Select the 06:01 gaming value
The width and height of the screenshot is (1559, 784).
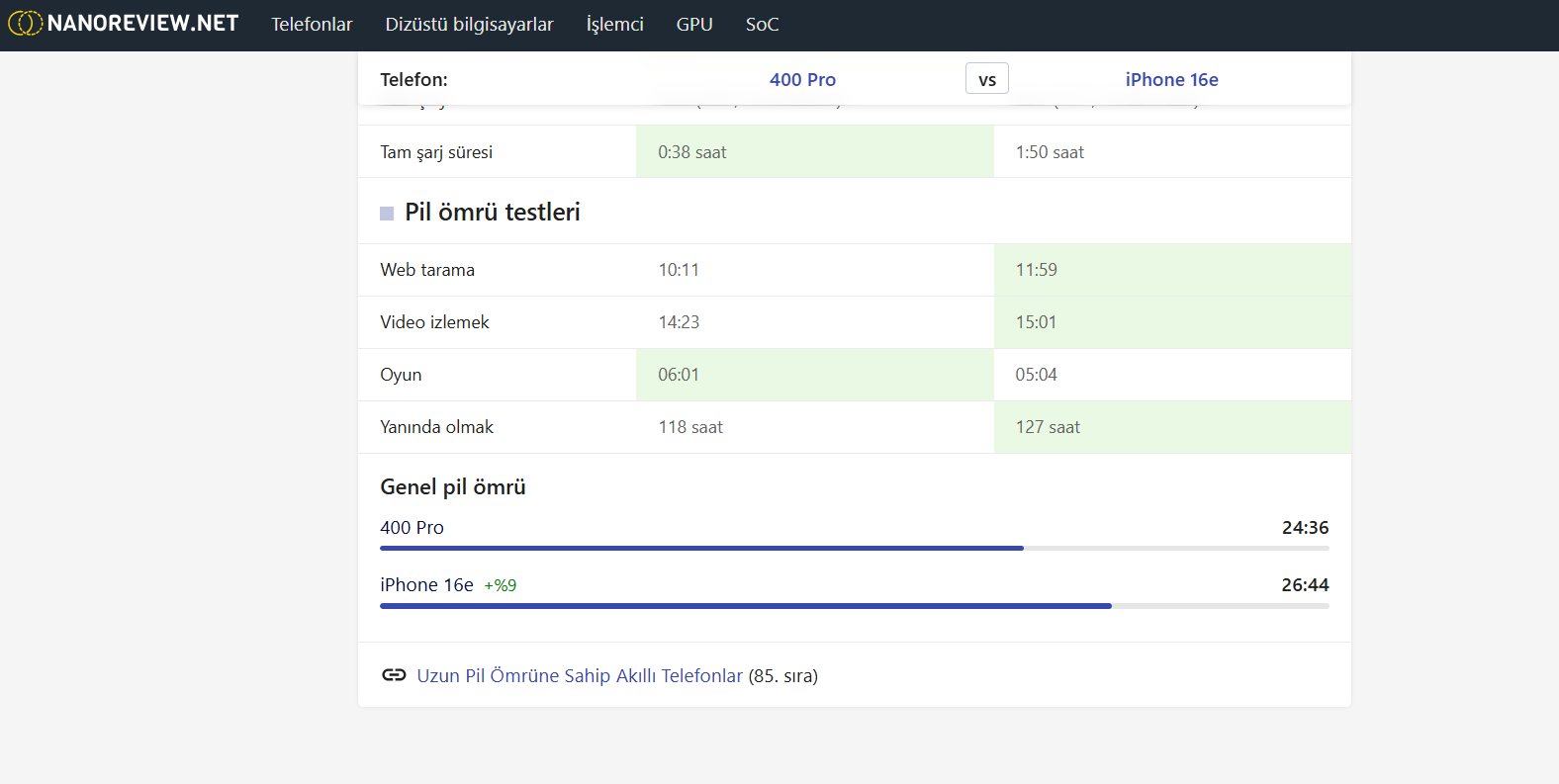[679, 375]
